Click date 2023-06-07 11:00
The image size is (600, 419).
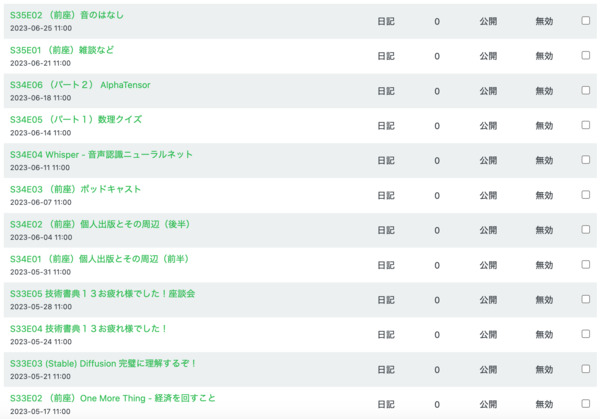coord(41,202)
